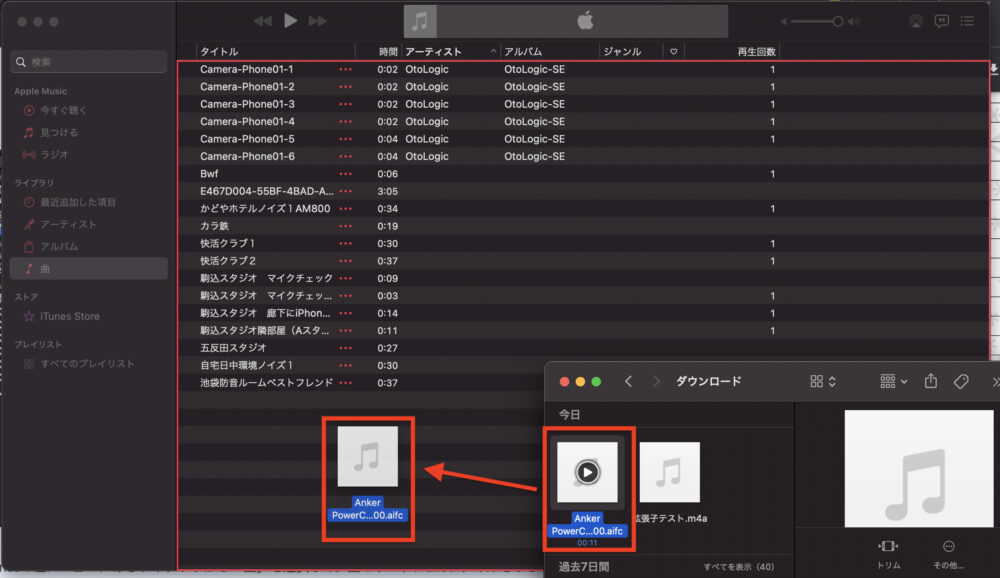Select 曲 in the library sidebar
1000x578 pixels.
[89, 269]
